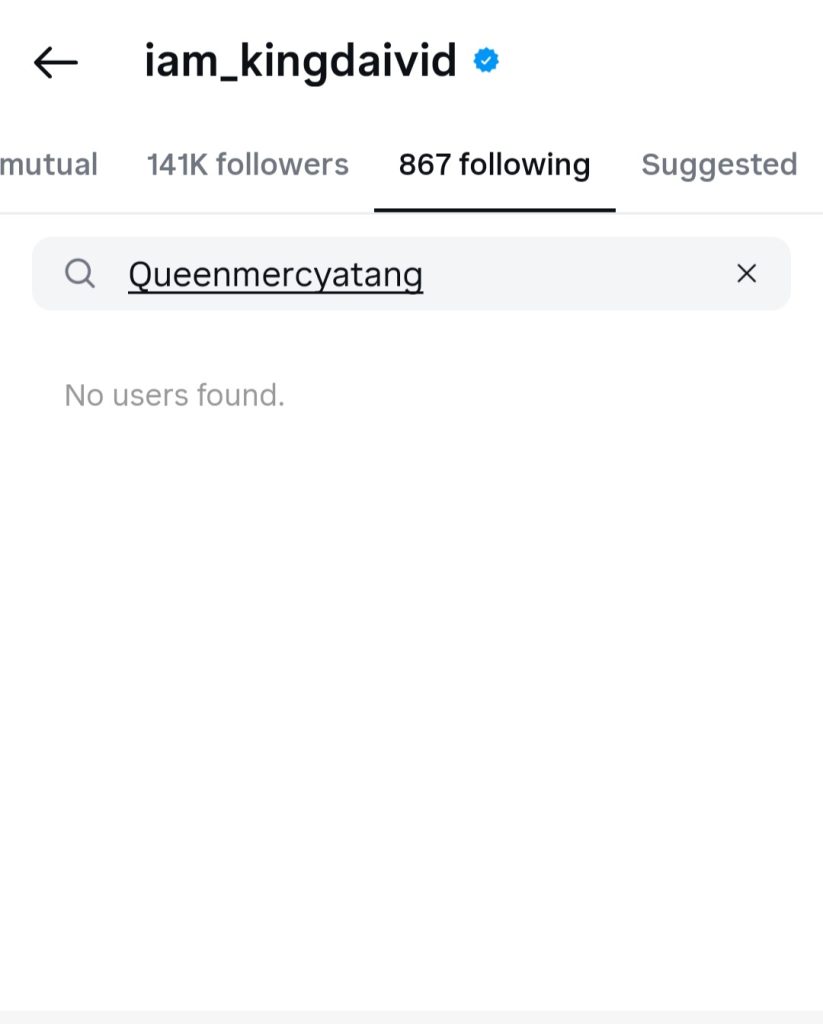Click the blue verified badge

coord(486,62)
